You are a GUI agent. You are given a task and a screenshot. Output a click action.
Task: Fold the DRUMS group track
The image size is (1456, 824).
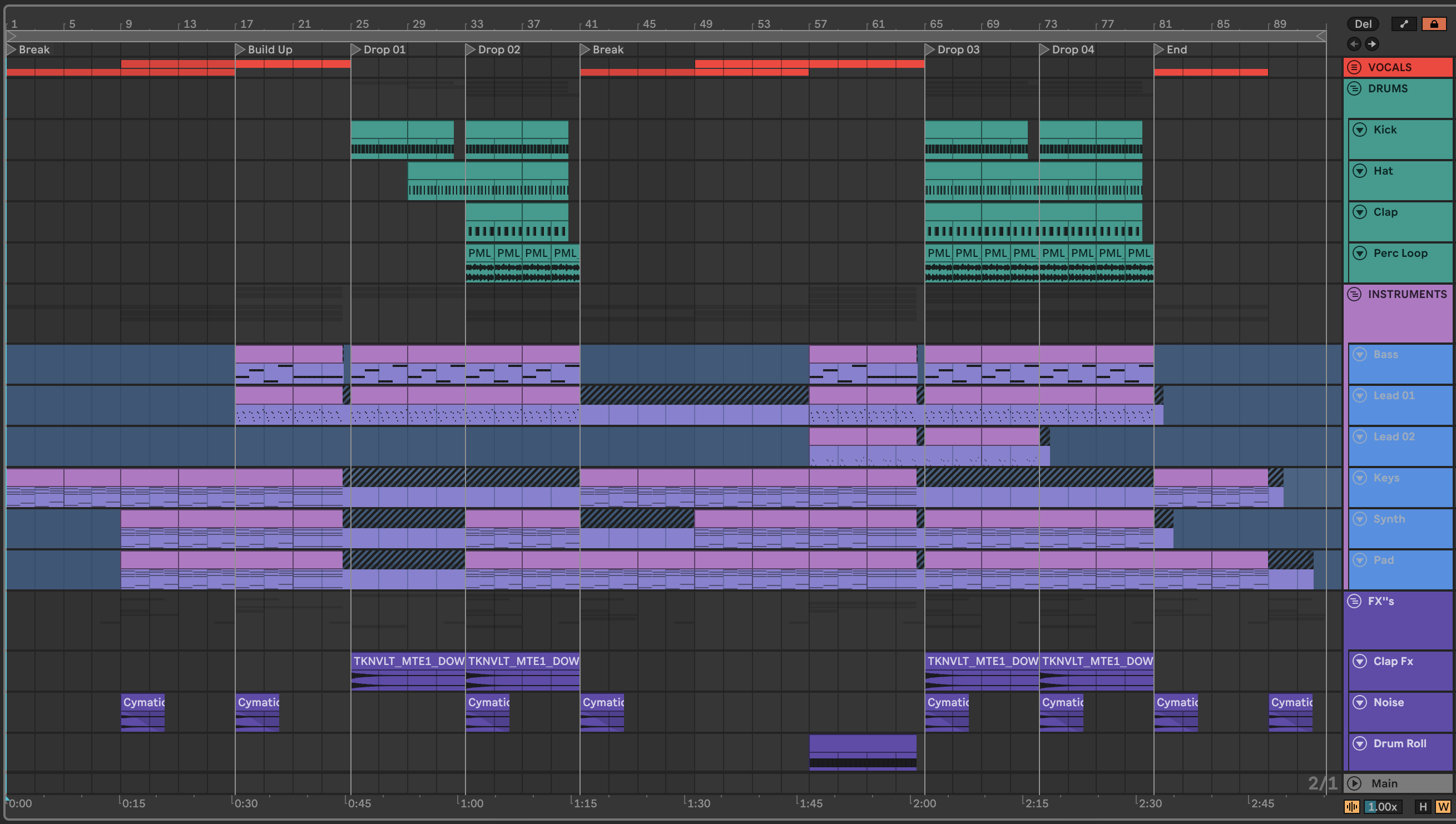pyautogui.click(x=1354, y=88)
